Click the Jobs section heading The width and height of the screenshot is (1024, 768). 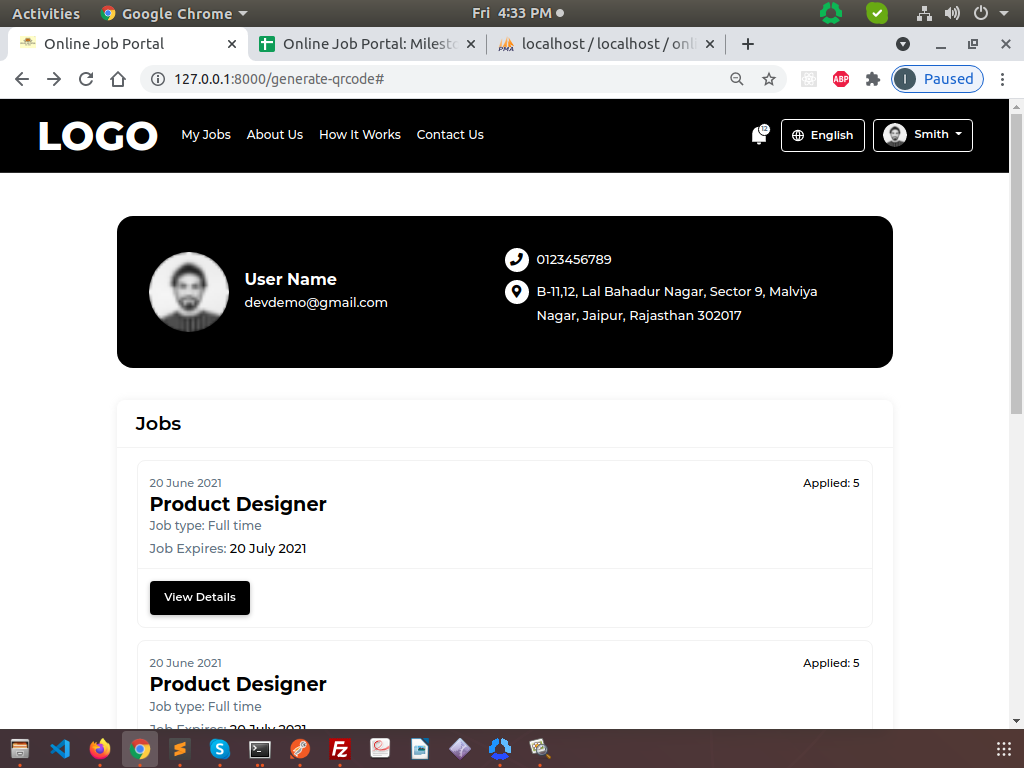(x=158, y=423)
